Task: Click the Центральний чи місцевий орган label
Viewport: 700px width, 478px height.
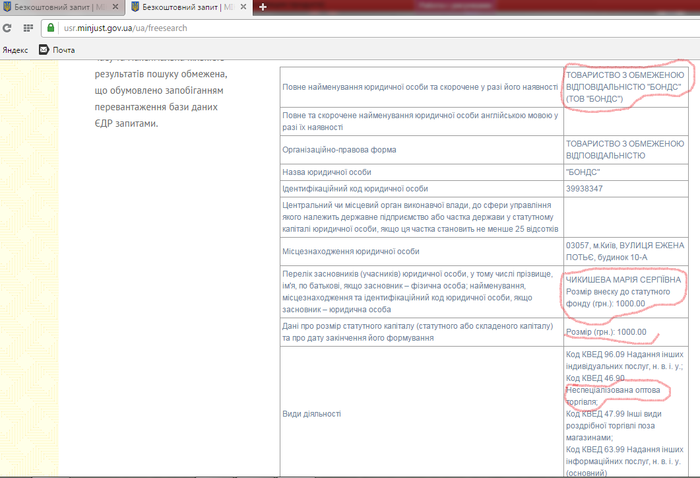Action: pyautogui.click(x=420, y=217)
